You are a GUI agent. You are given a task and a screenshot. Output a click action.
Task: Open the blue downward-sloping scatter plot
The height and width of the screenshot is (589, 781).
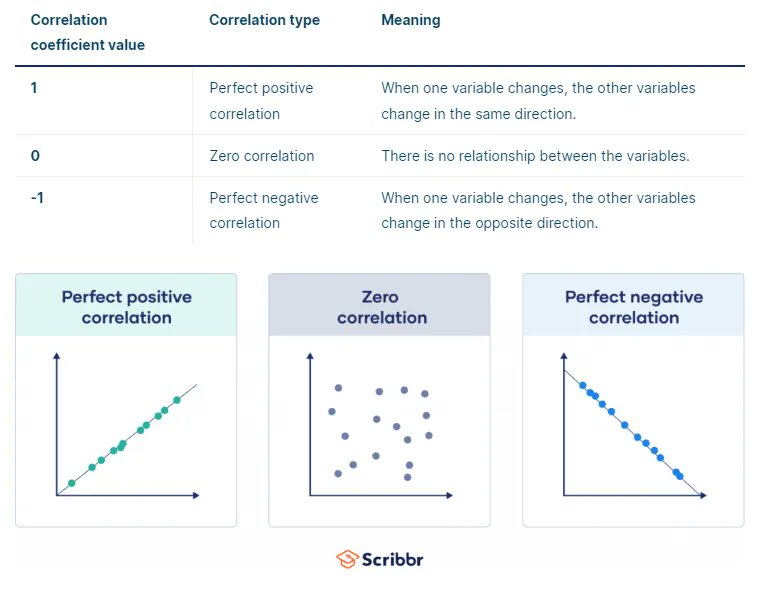tap(633, 430)
